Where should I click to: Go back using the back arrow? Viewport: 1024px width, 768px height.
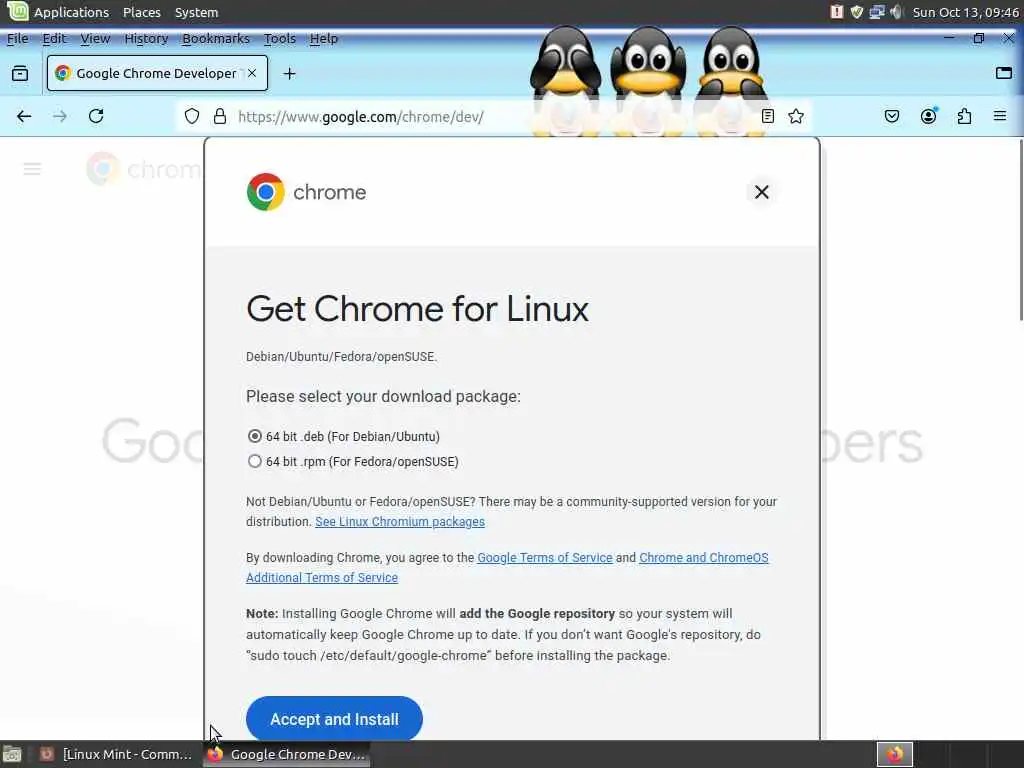point(24,116)
